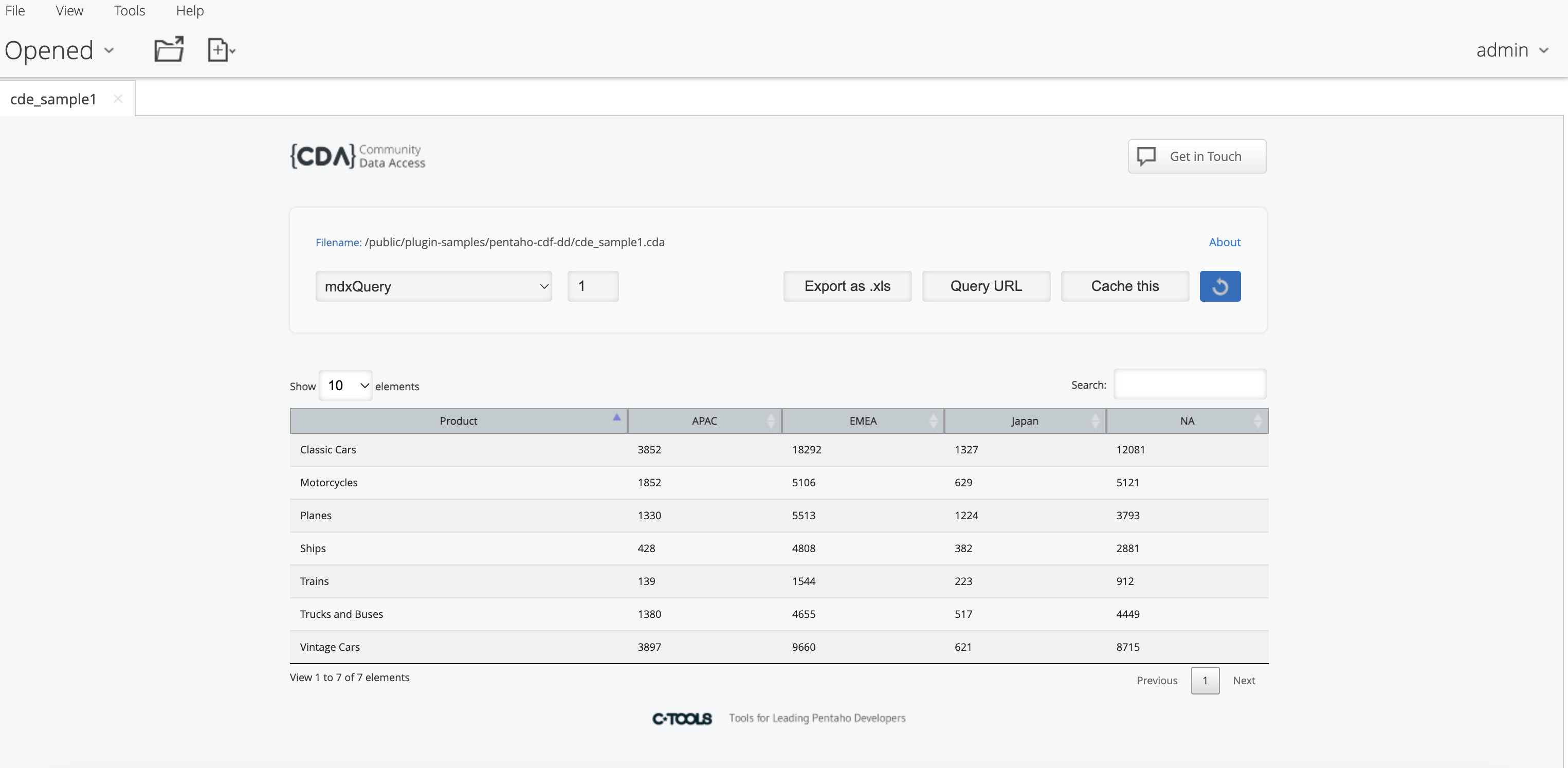Screen dimensions: 1568x768
Task: Sort table by EMEA column
Action: (863, 421)
